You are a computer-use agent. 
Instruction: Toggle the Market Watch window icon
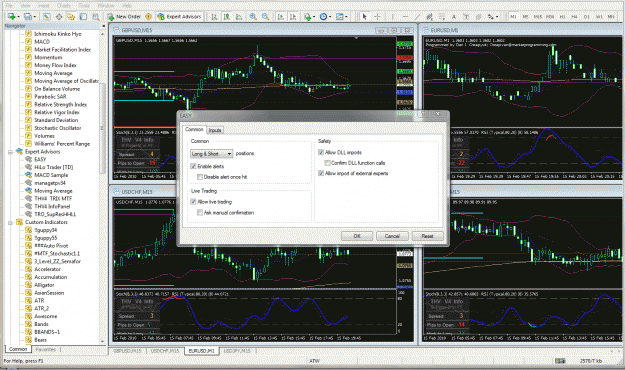[47, 16]
